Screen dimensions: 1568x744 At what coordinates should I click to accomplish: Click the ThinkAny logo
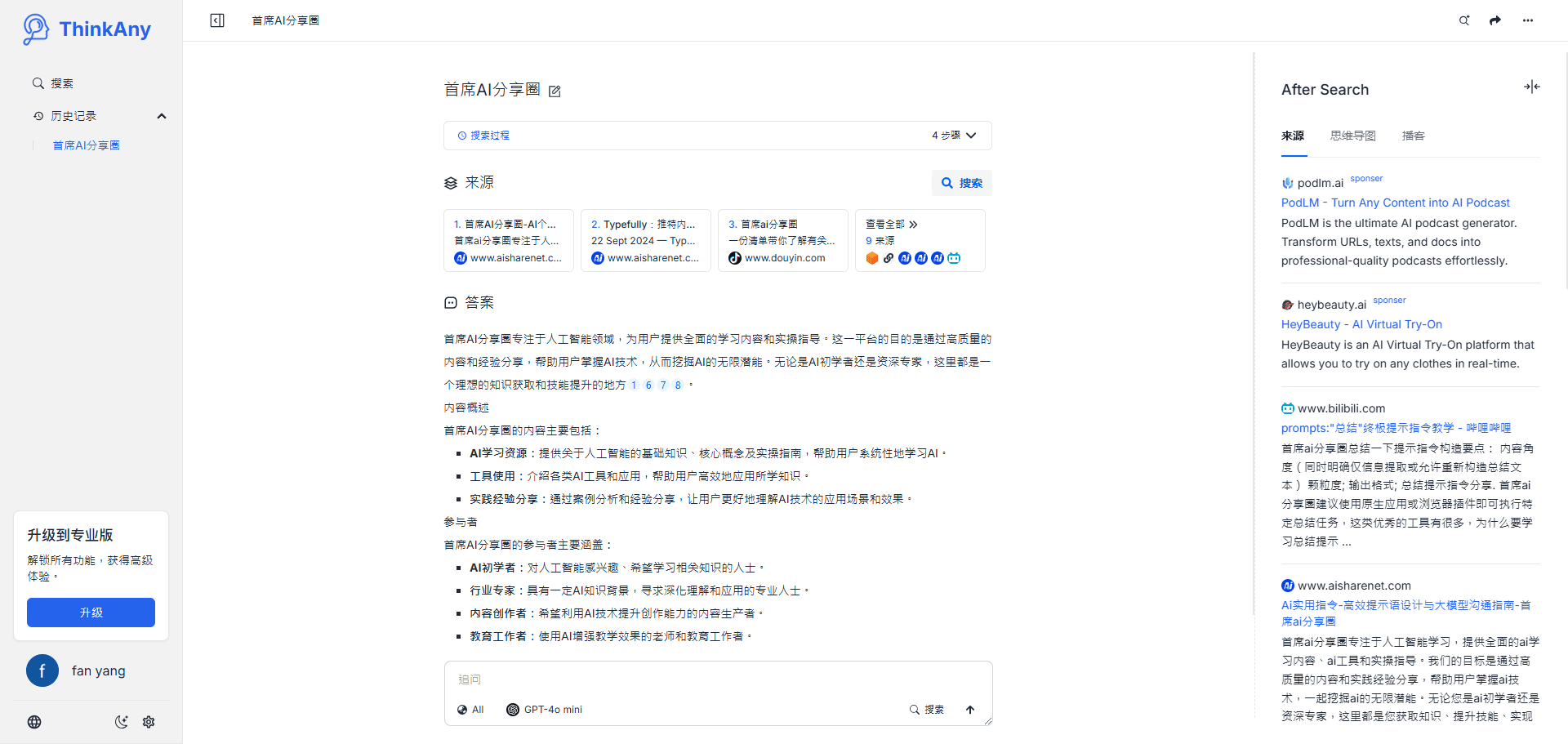(x=87, y=29)
